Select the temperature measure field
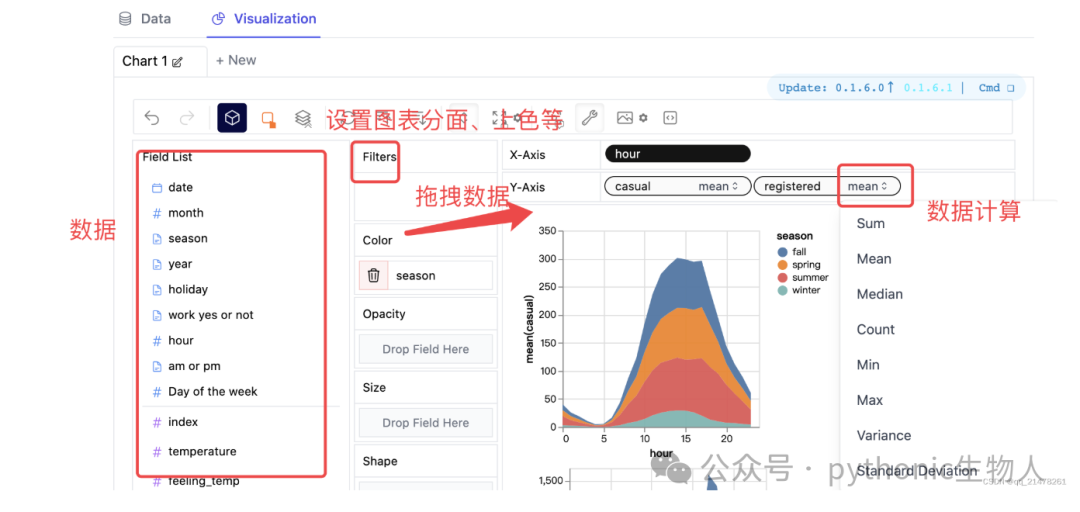This screenshot has height=512, width=1080. pyautogui.click(x=202, y=451)
